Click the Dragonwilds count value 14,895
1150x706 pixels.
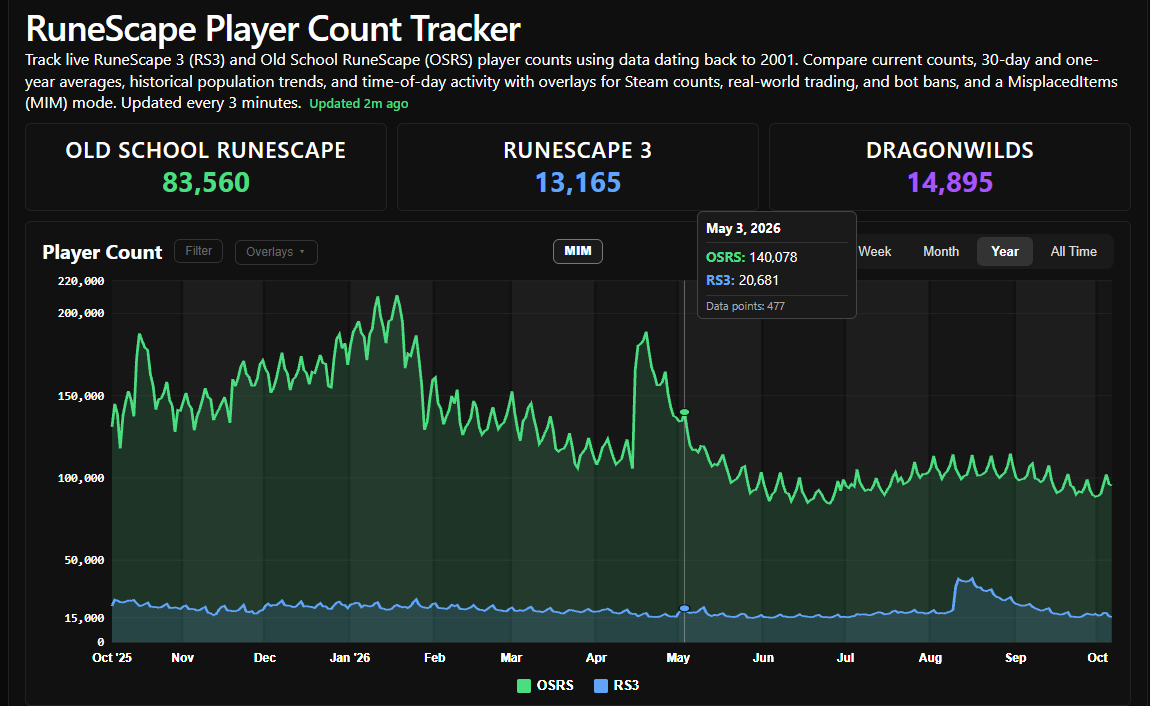click(x=950, y=182)
